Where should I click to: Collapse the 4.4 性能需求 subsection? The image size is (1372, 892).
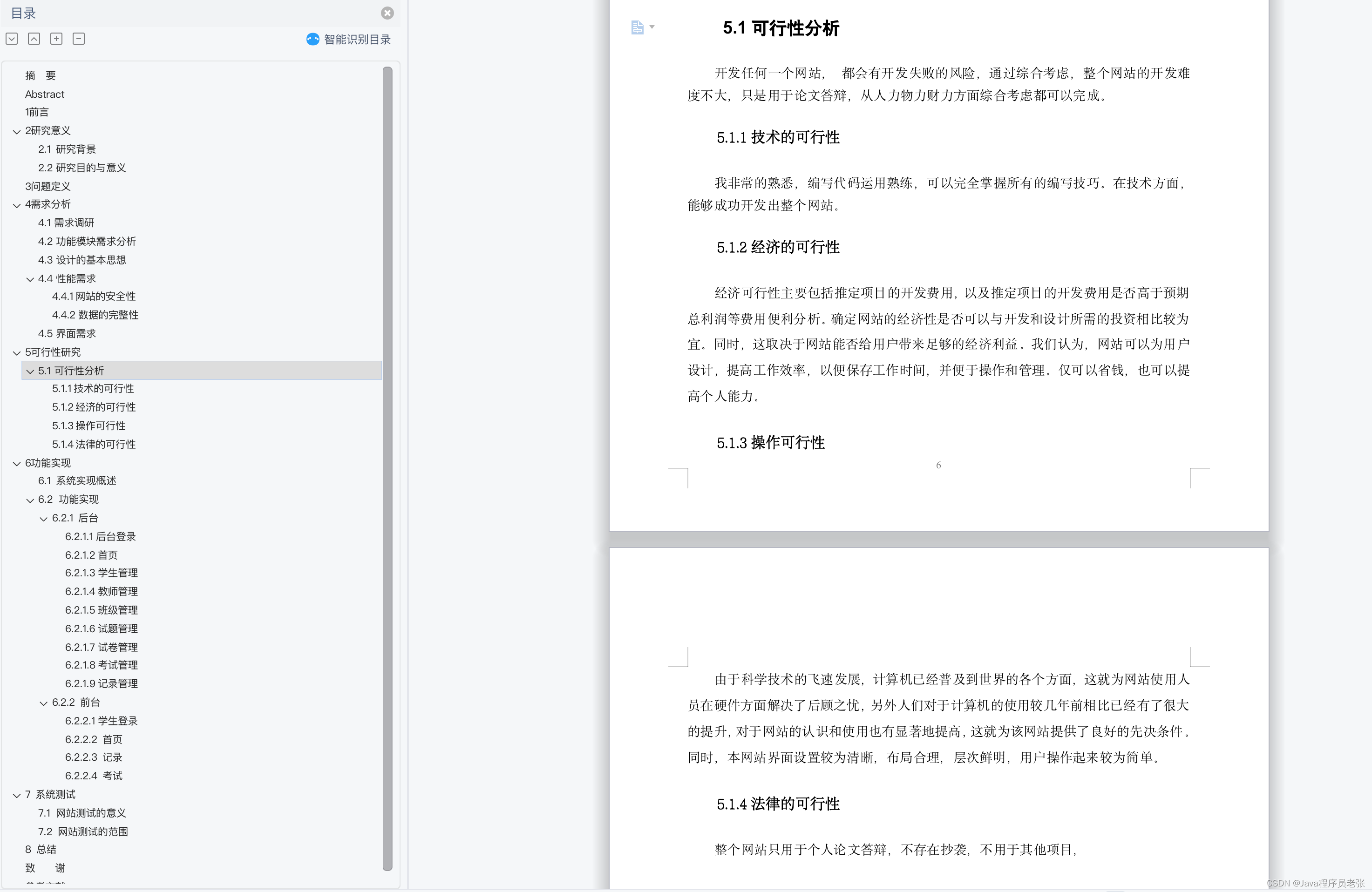[30, 279]
